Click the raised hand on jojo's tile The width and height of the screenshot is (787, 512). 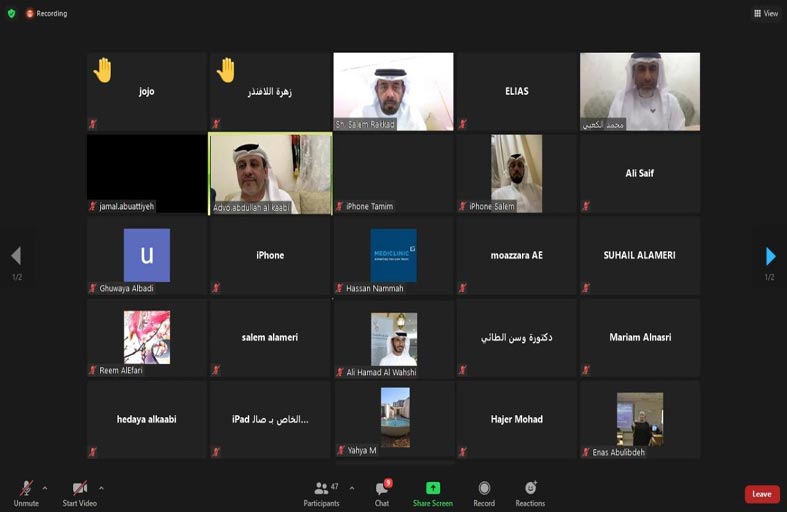click(102, 70)
